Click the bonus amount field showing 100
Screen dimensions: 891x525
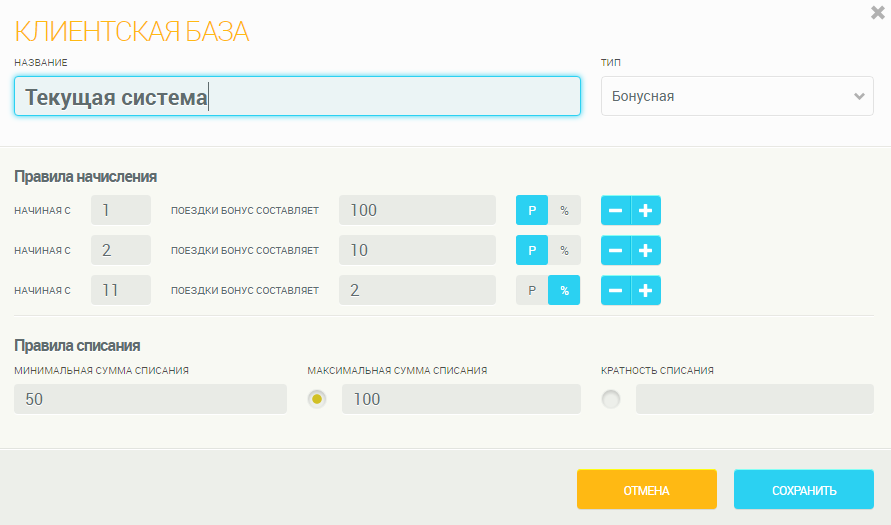coord(417,210)
